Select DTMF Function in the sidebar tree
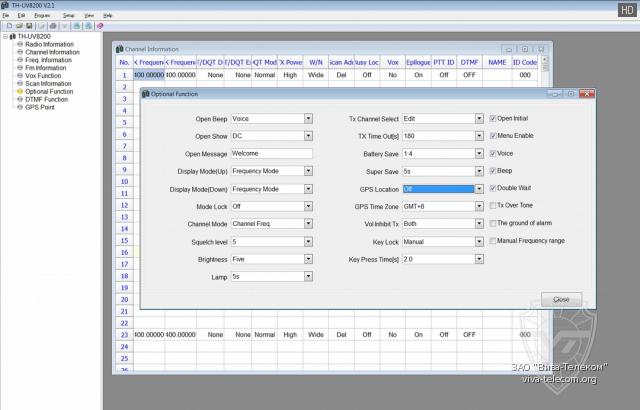640x410 pixels. [46, 99]
